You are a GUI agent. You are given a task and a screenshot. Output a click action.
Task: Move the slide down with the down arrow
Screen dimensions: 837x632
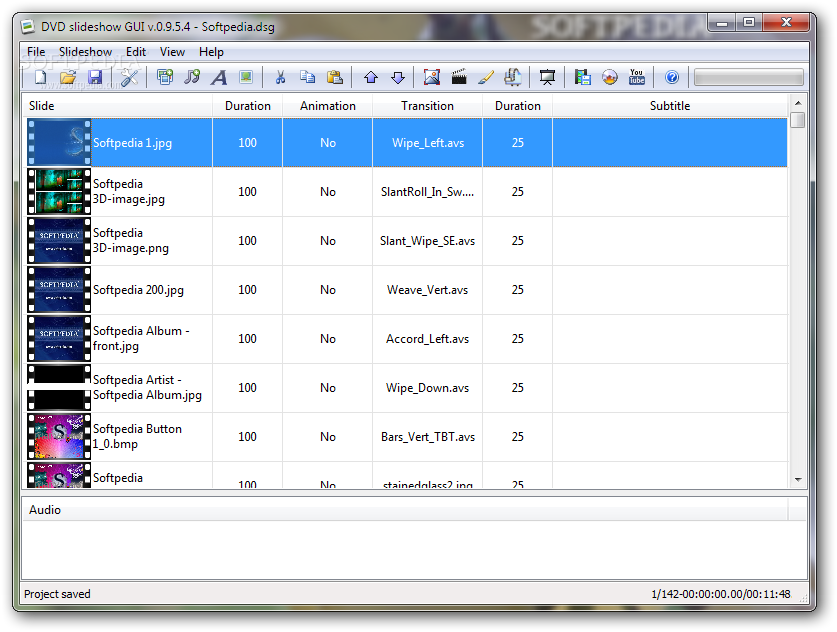(398, 77)
